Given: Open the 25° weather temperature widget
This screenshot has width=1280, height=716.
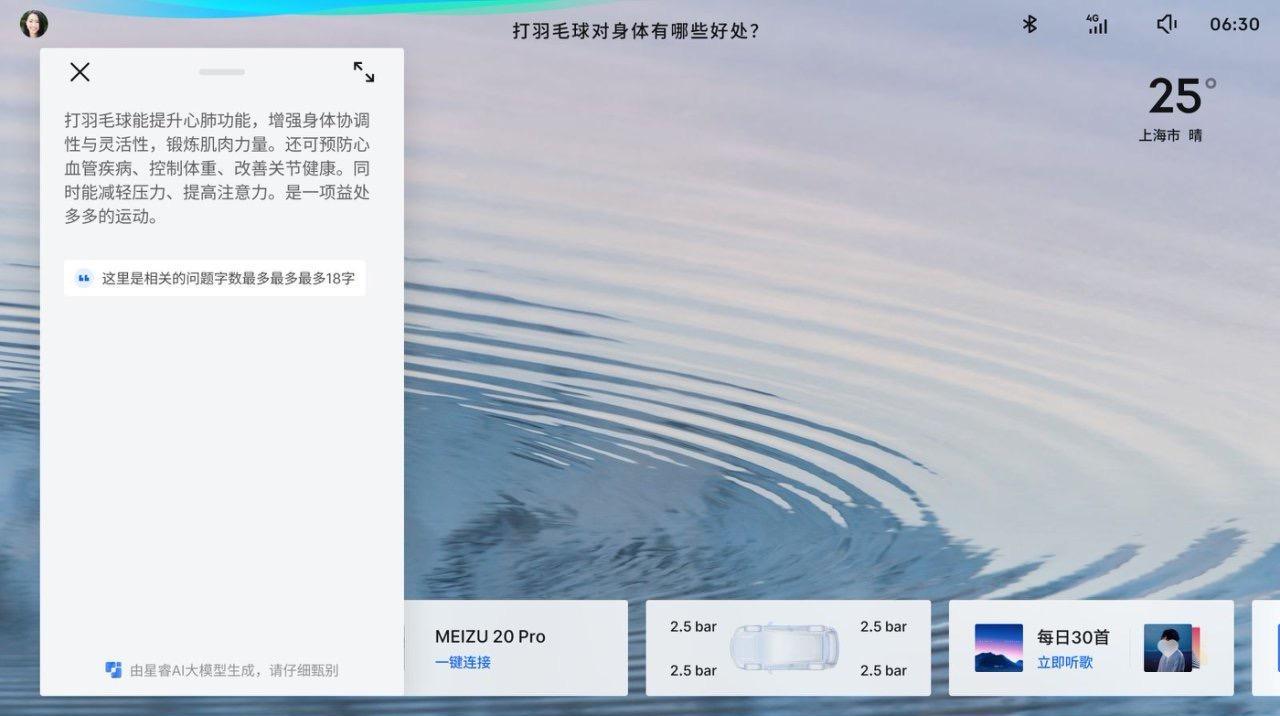Looking at the screenshot, I should [1182, 97].
